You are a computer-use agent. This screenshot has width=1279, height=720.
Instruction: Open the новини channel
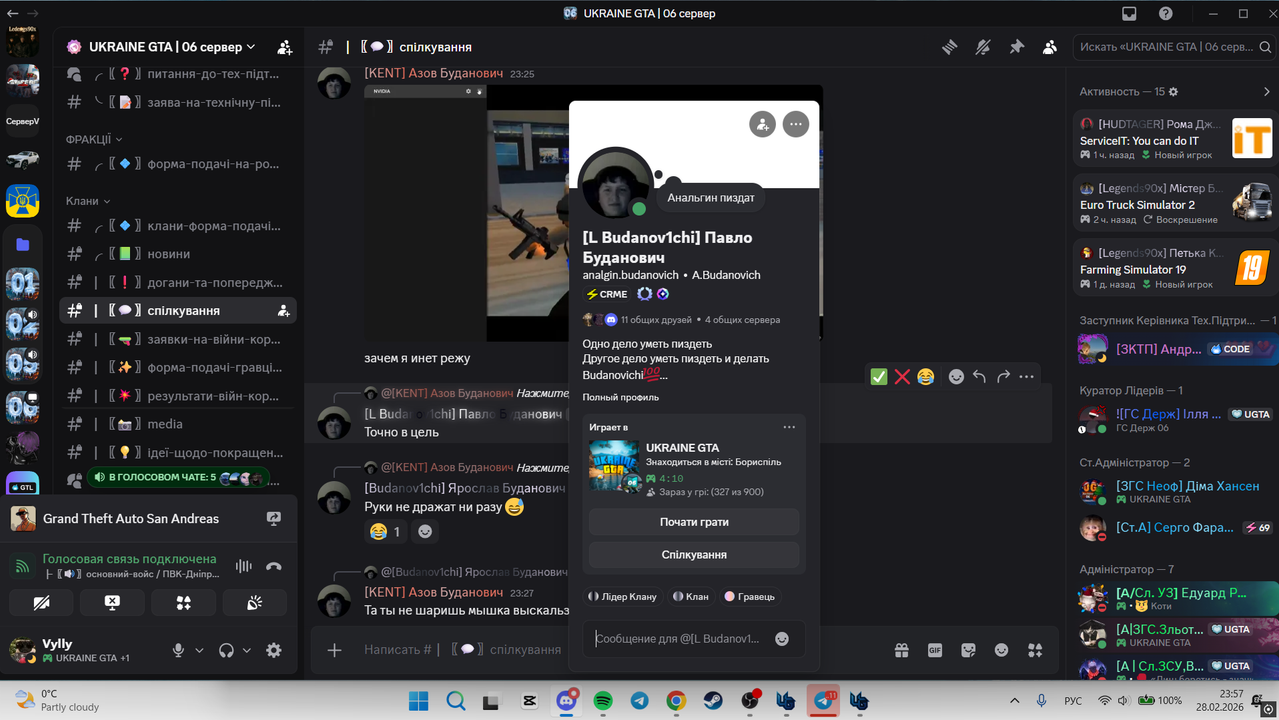178,254
